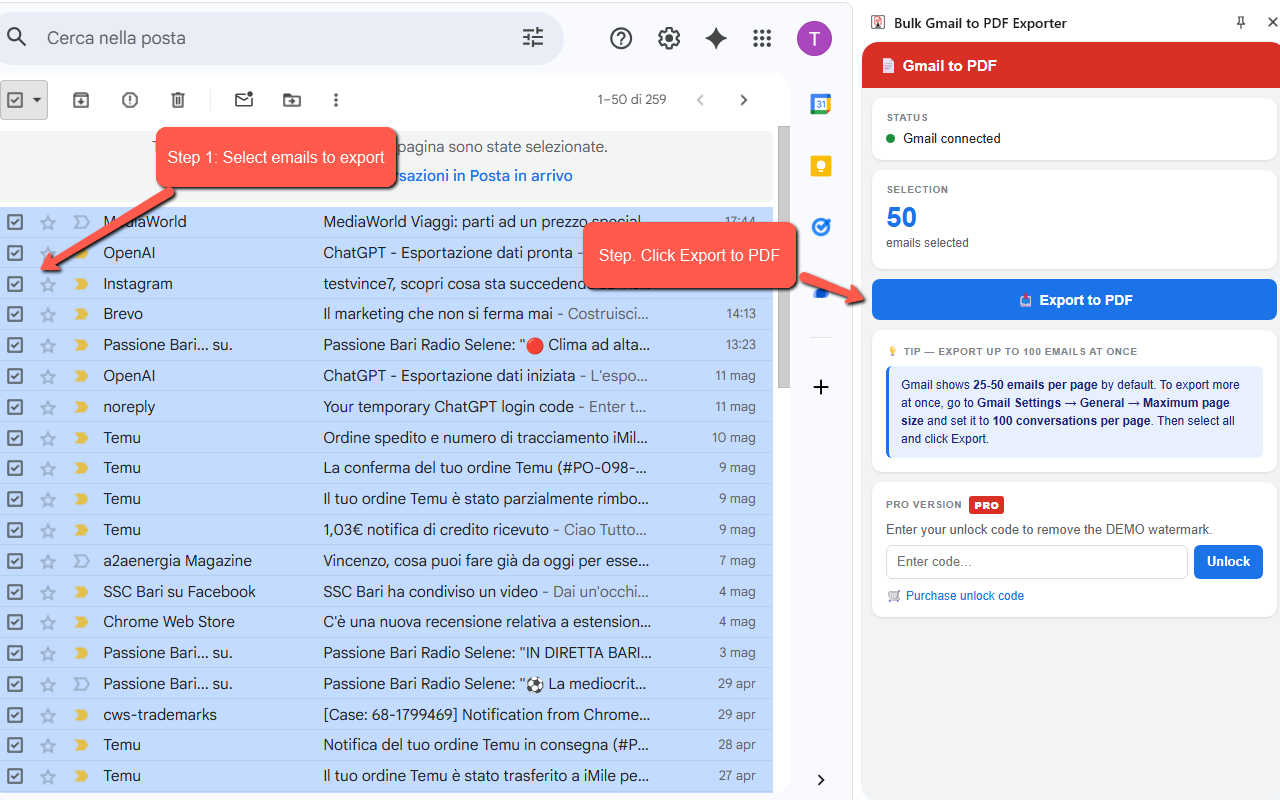Uncheck the Chrome Web Store email checkbox
The width and height of the screenshot is (1280, 800).
[15, 622]
